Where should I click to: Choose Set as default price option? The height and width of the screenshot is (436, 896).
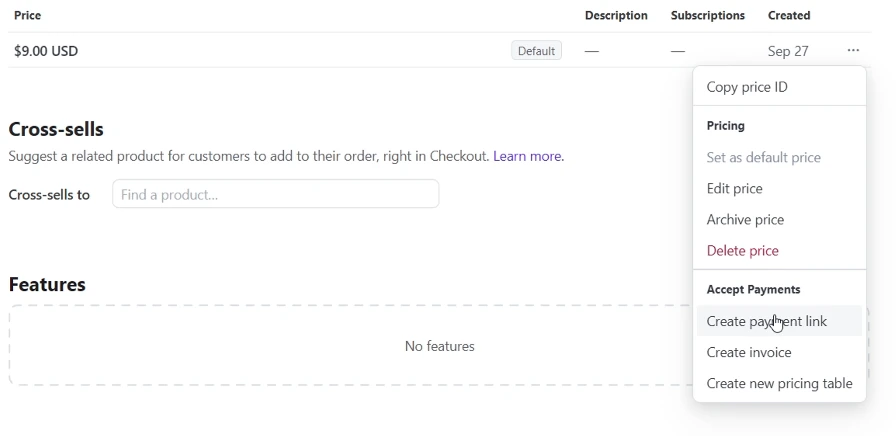pos(763,157)
